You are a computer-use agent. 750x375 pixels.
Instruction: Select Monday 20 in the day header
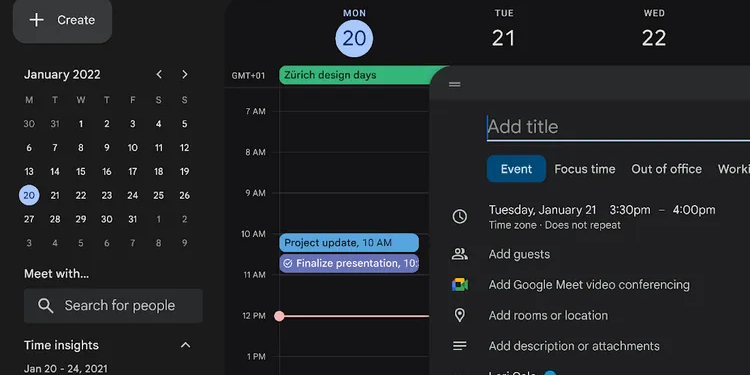point(354,38)
